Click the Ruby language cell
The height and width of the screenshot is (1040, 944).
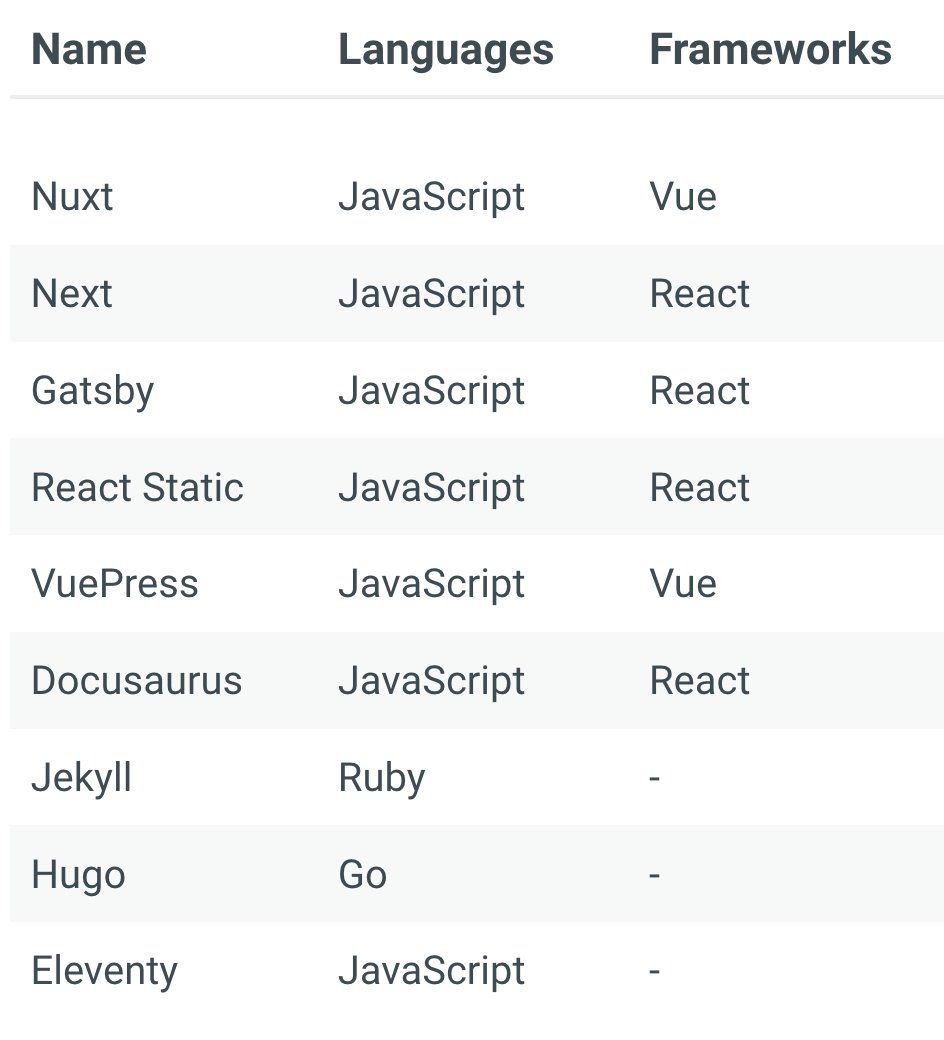point(381,779)
